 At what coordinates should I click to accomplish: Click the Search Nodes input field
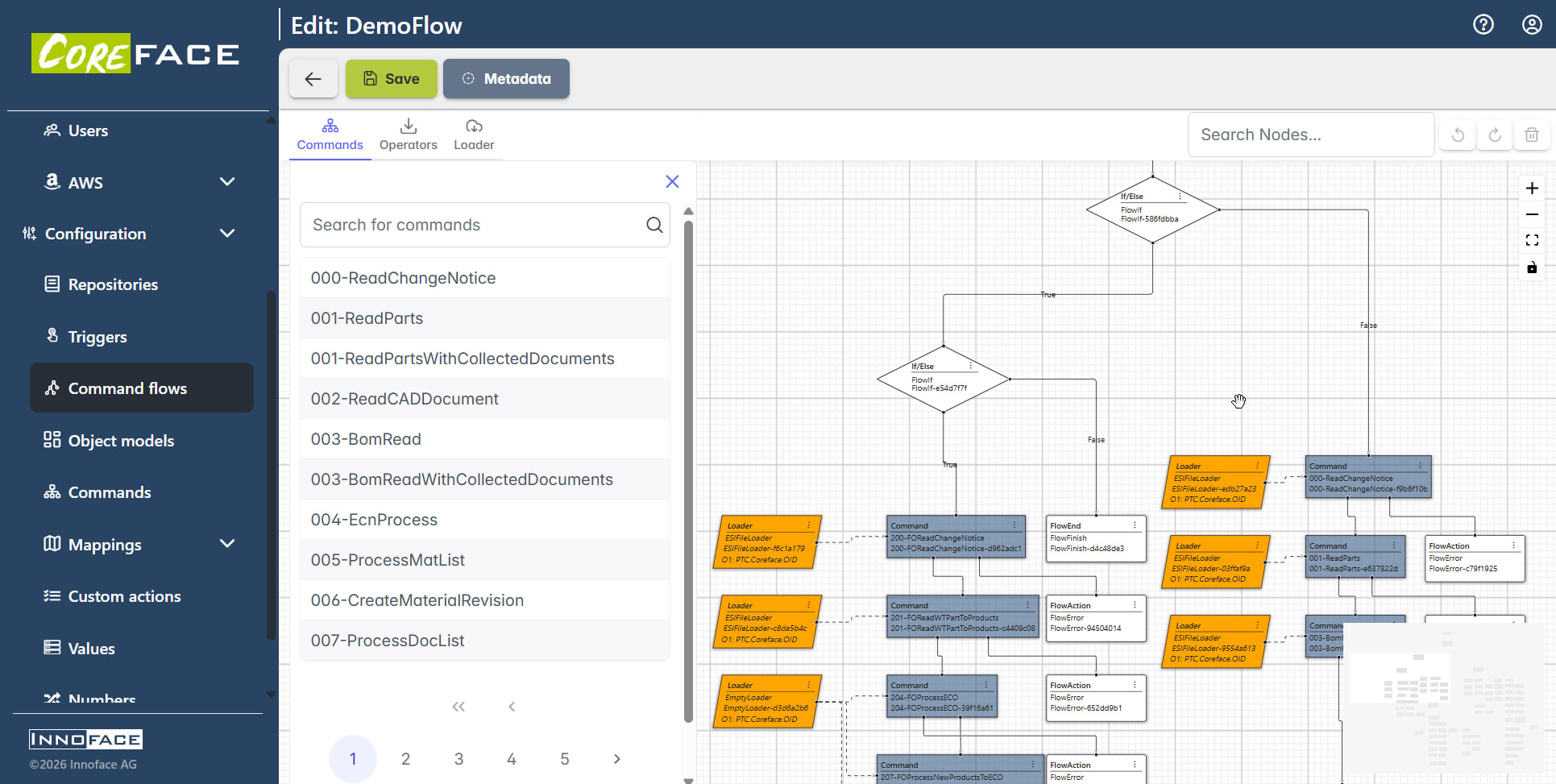pos(1311,135)
